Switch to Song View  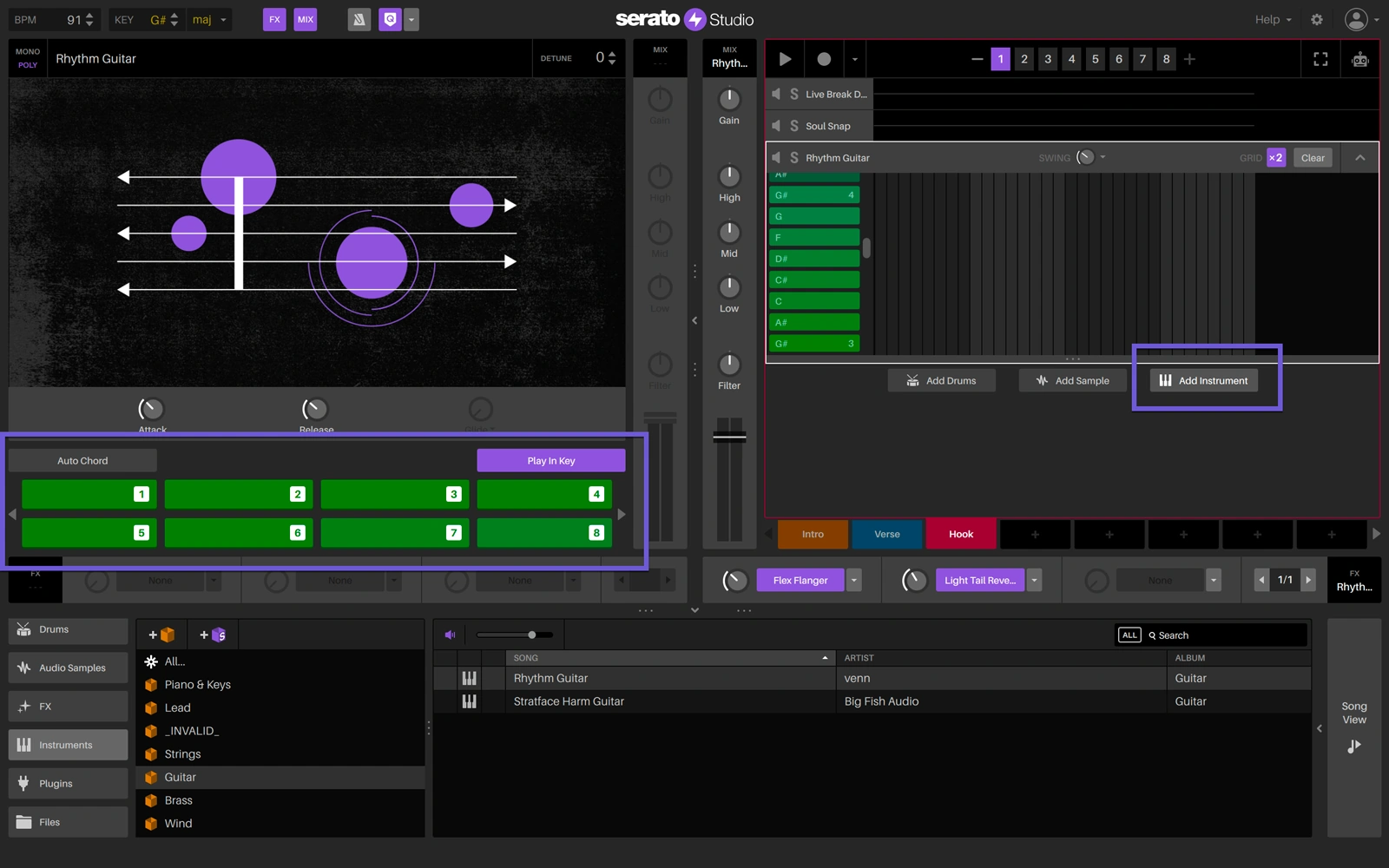coord(1353,727)
